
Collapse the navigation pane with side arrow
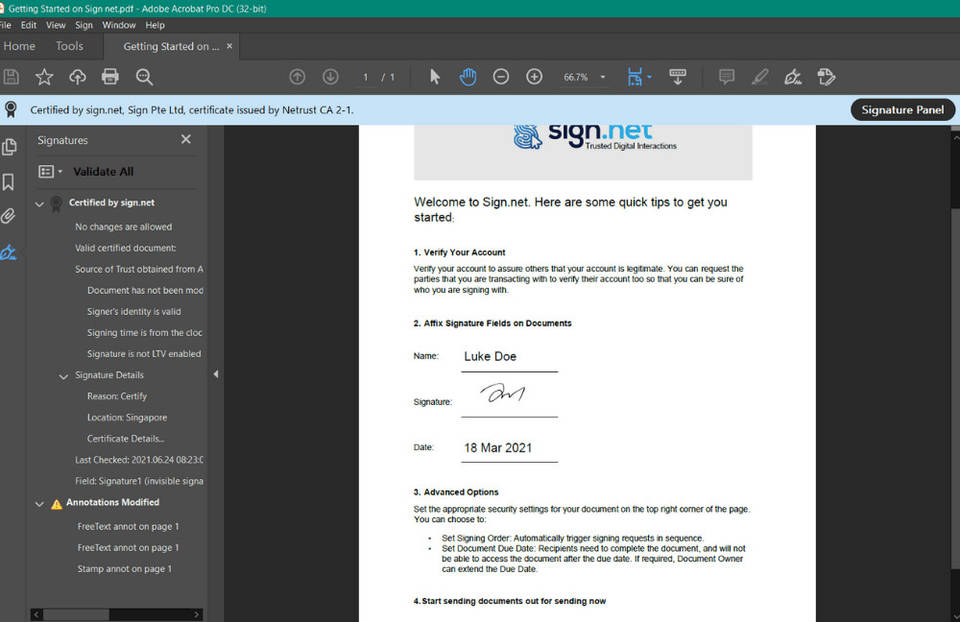216,374
